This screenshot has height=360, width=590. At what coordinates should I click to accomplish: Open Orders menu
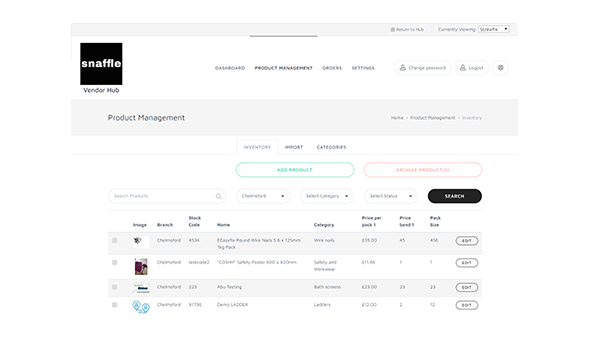tap(332, 68)
